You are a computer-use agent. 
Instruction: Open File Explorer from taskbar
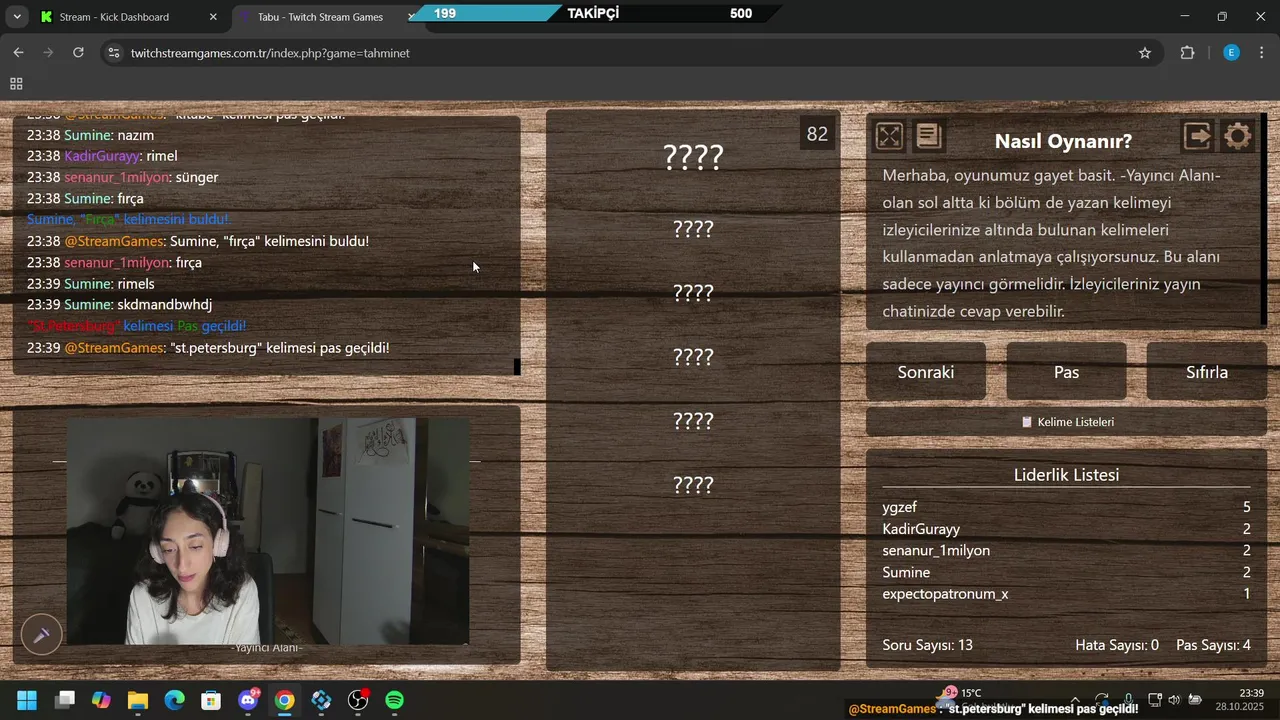coord(138,700)
